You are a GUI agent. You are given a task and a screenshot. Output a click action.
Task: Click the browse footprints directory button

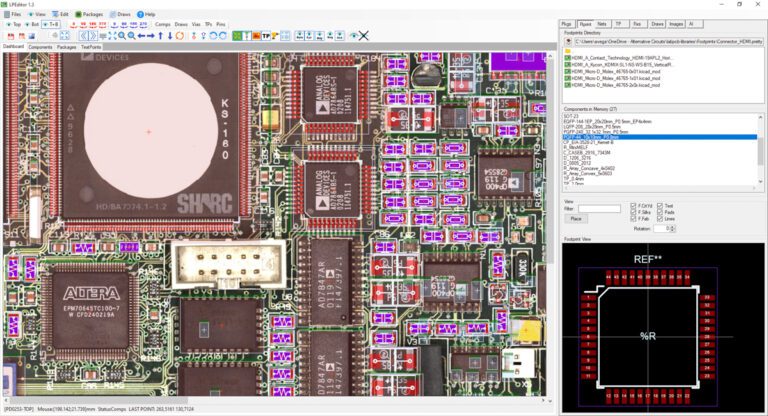click(568, 41)
